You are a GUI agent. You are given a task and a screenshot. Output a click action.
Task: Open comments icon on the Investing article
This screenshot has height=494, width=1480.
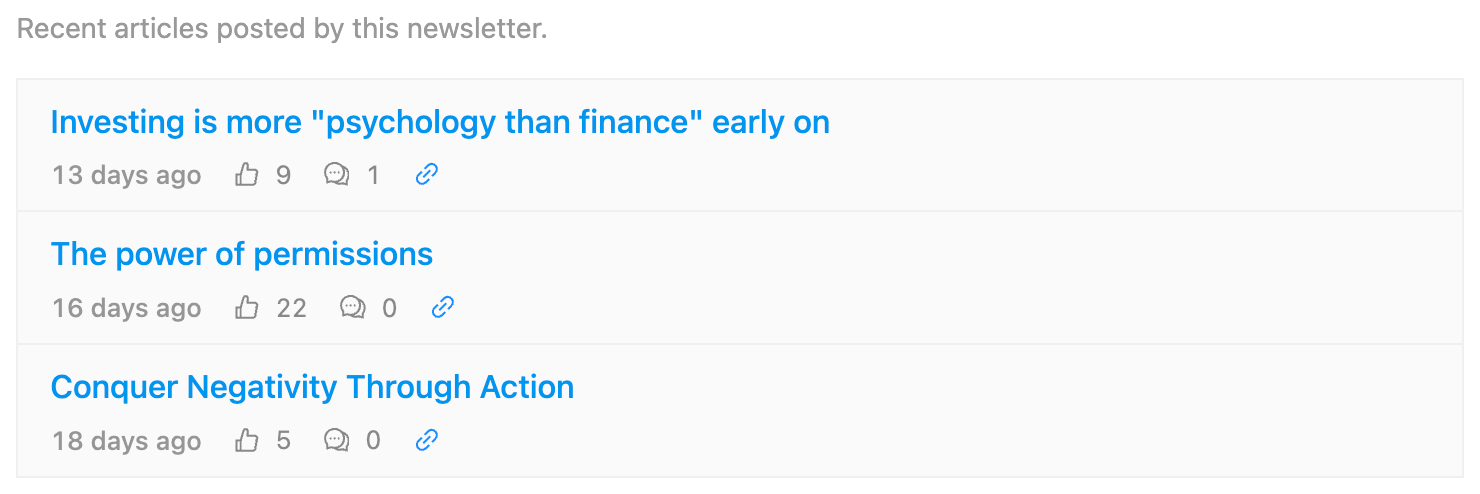tap(337, 176)
